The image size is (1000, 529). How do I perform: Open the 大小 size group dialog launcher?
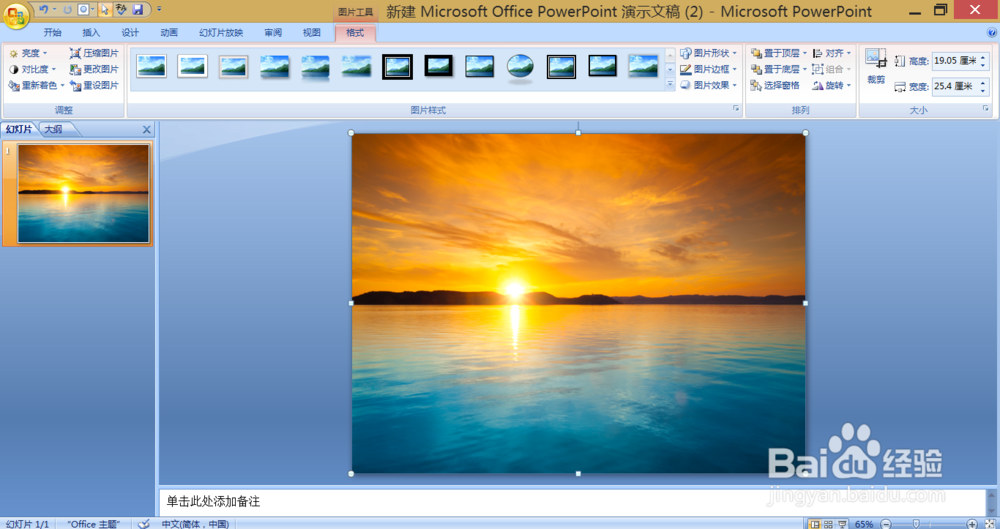coord(986,109)
